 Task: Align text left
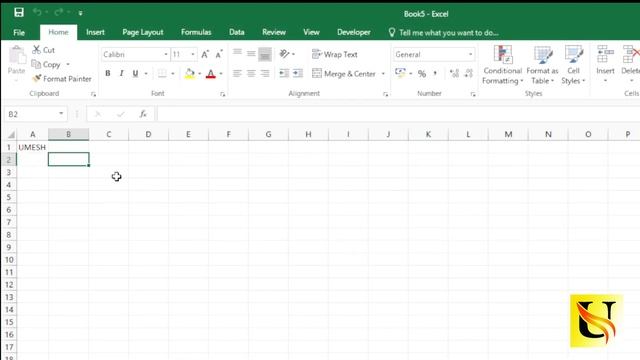pyautogui.click(x=237, y=73)
